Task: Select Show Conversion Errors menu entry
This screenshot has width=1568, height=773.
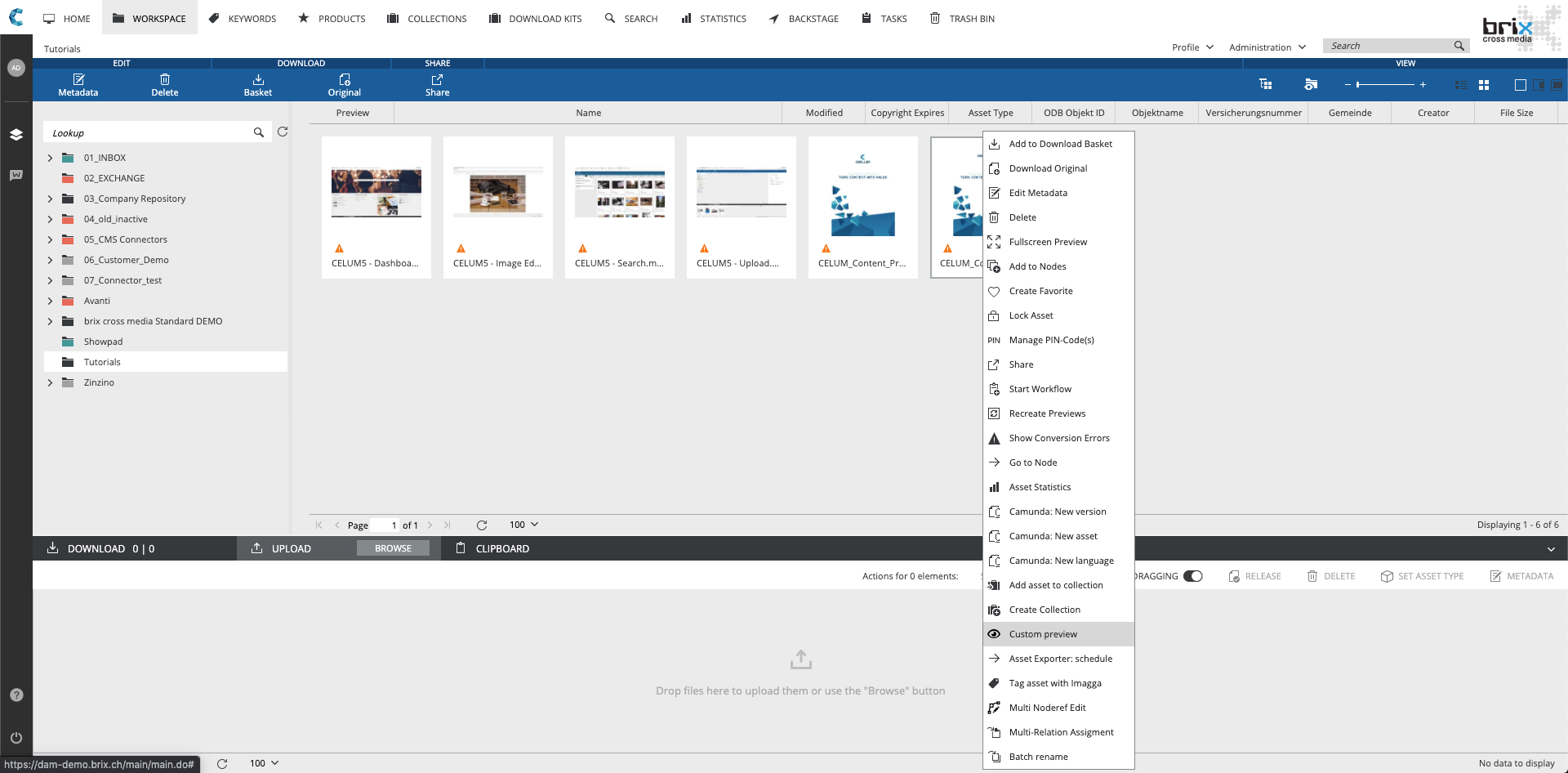Action: tap(1058, 438)
